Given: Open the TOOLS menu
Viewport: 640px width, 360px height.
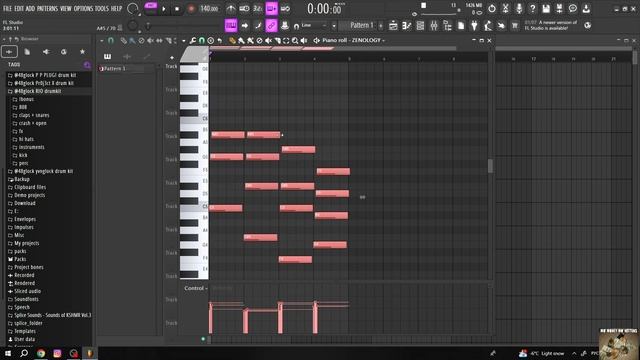Looking at the screenshot, I should pos(102,8).
